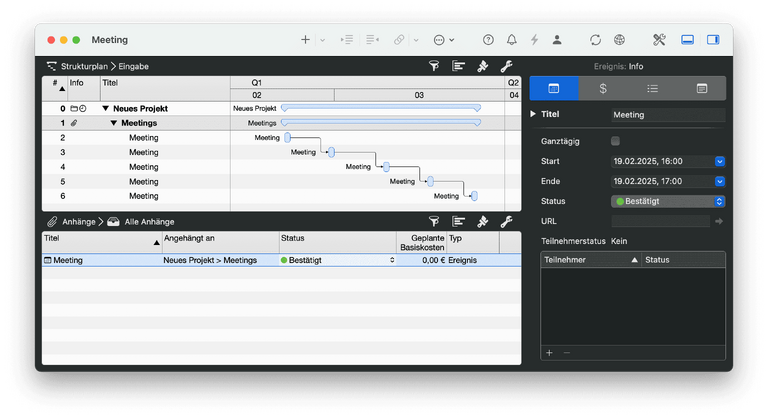
Task: Open the Start date picker dropdown
Action: pos(719,161)
